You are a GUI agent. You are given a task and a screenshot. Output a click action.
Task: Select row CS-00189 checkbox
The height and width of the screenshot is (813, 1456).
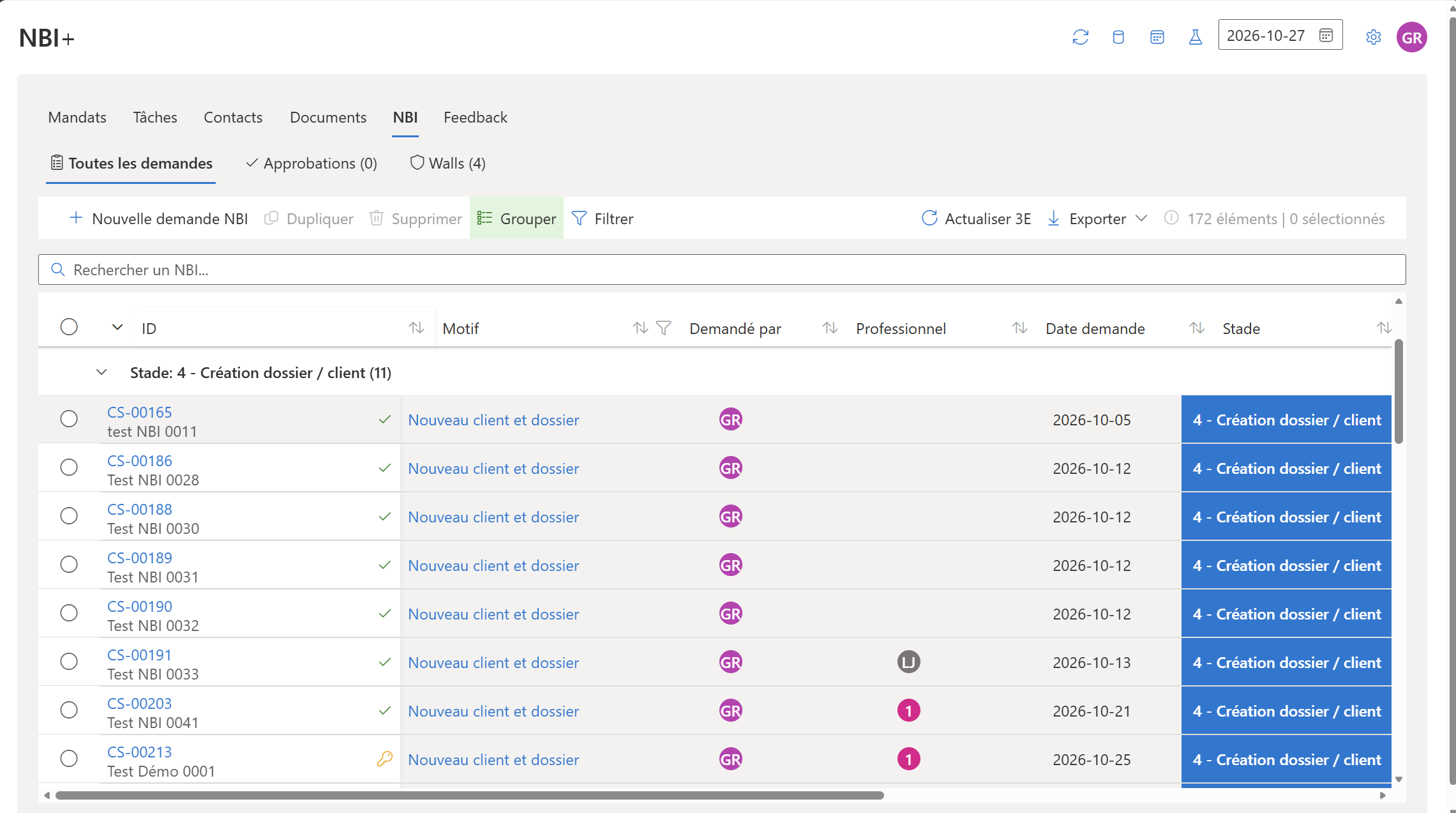[69, 565]
